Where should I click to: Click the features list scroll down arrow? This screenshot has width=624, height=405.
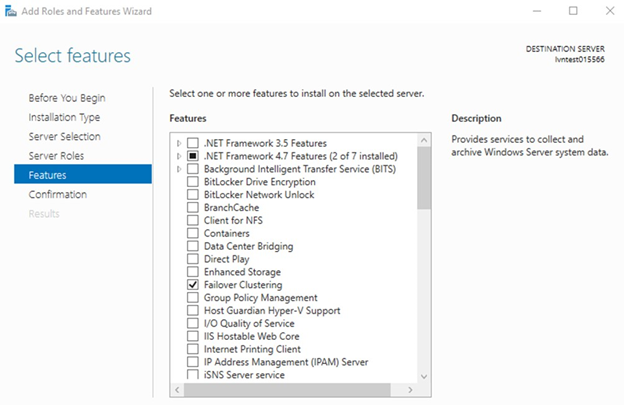pyautogui.click(x=424, y=376)
